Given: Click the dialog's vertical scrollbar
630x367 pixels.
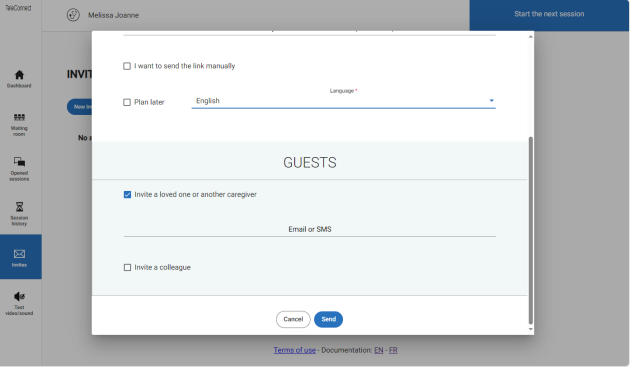Looking at the screenshot, I should click(530, 230).
